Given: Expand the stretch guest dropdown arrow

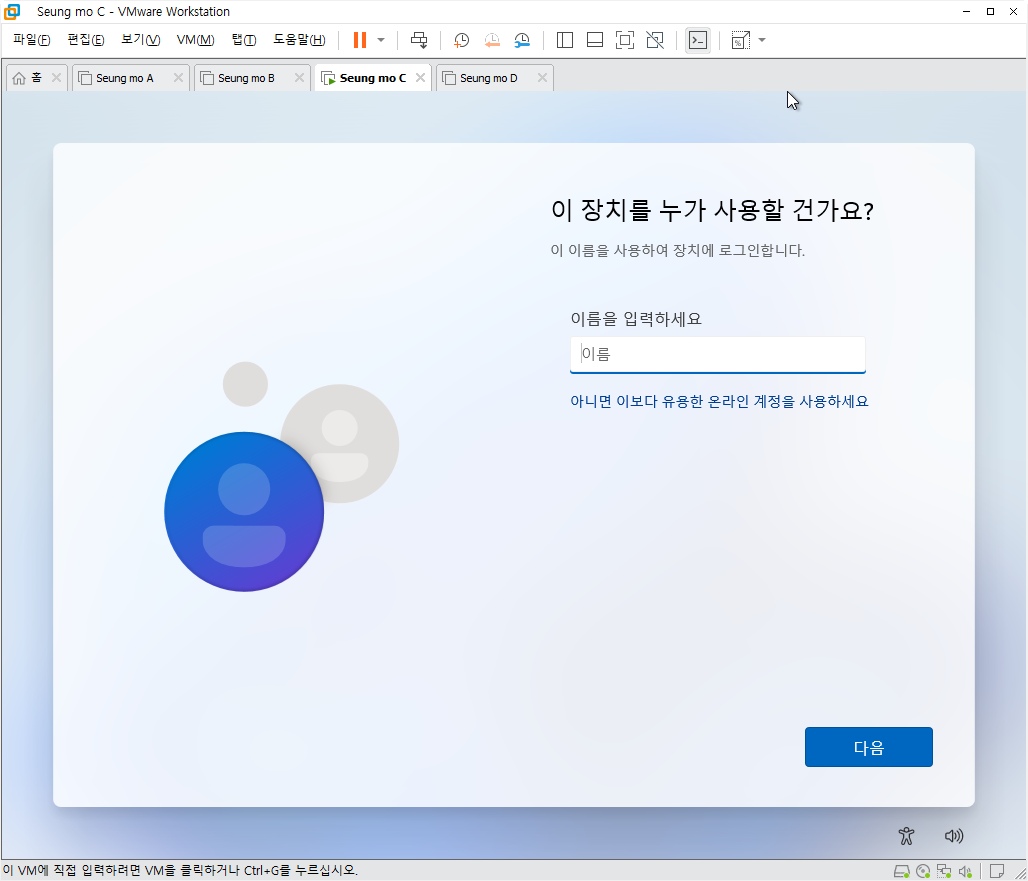Looking at the screenshot, I should coord(762,40).
